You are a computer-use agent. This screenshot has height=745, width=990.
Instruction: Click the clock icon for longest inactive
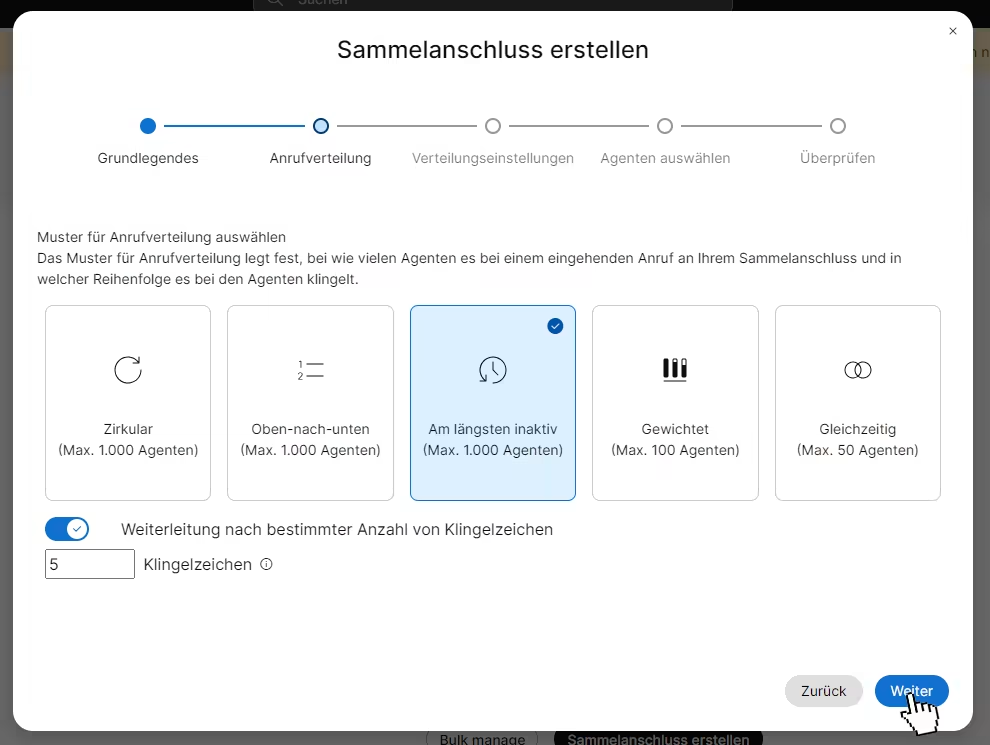pyautogui.click(x=492, y=370)
